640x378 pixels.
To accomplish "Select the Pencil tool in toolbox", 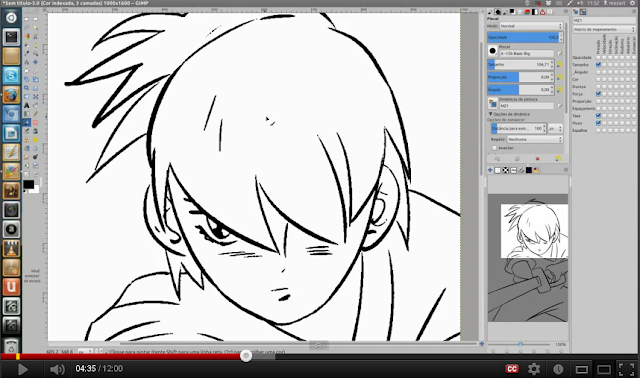I will coord(36,114).
